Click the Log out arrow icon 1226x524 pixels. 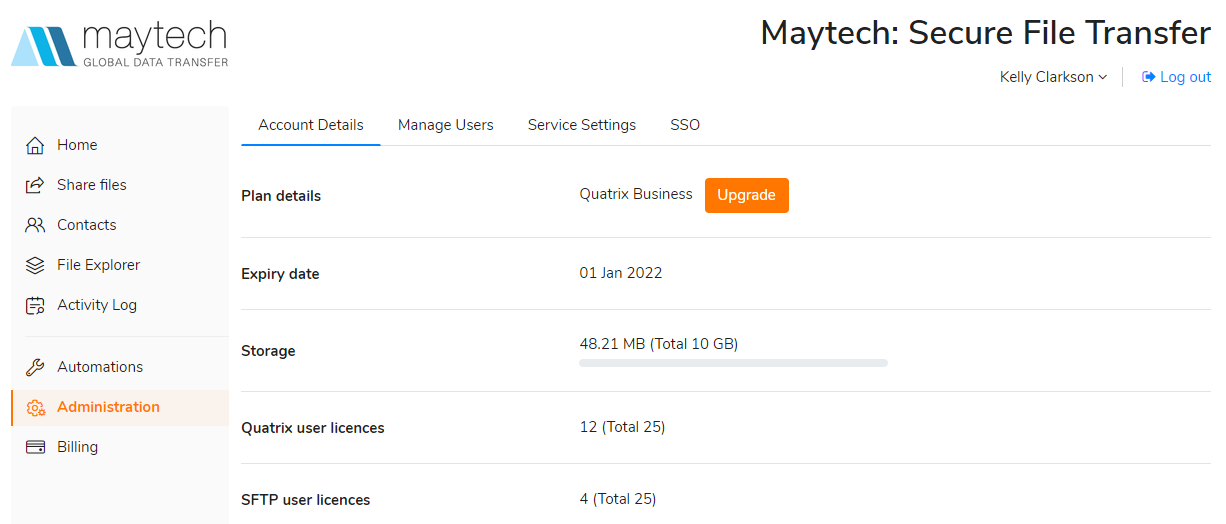(1149, 77)
